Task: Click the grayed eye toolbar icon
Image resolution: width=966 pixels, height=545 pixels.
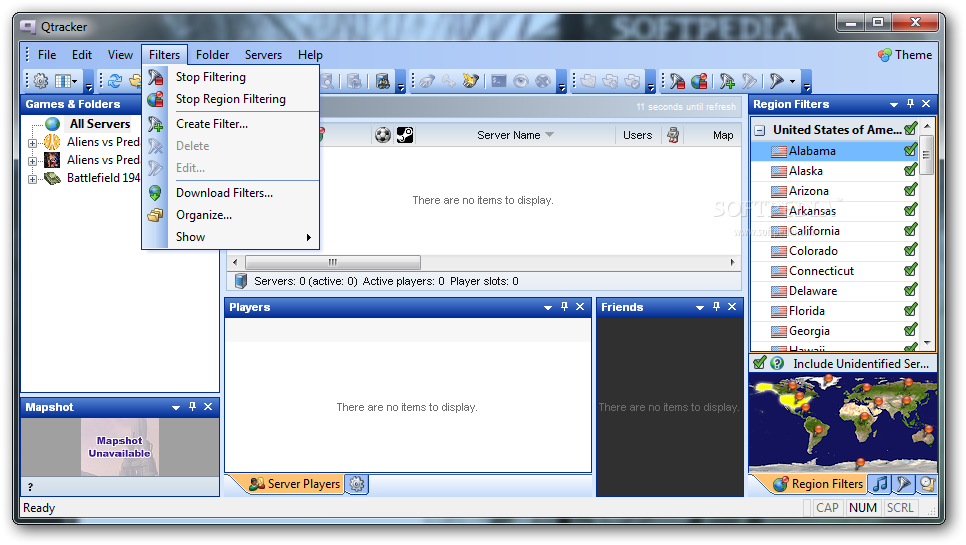Action: point(521,81)
